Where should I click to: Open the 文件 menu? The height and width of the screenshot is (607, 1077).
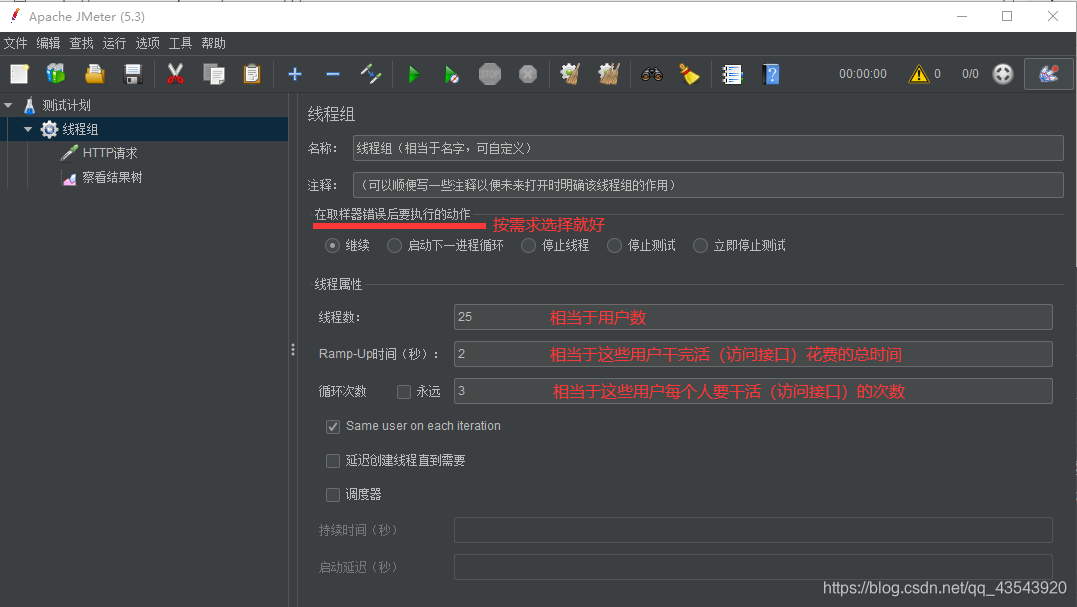point(16,43)
